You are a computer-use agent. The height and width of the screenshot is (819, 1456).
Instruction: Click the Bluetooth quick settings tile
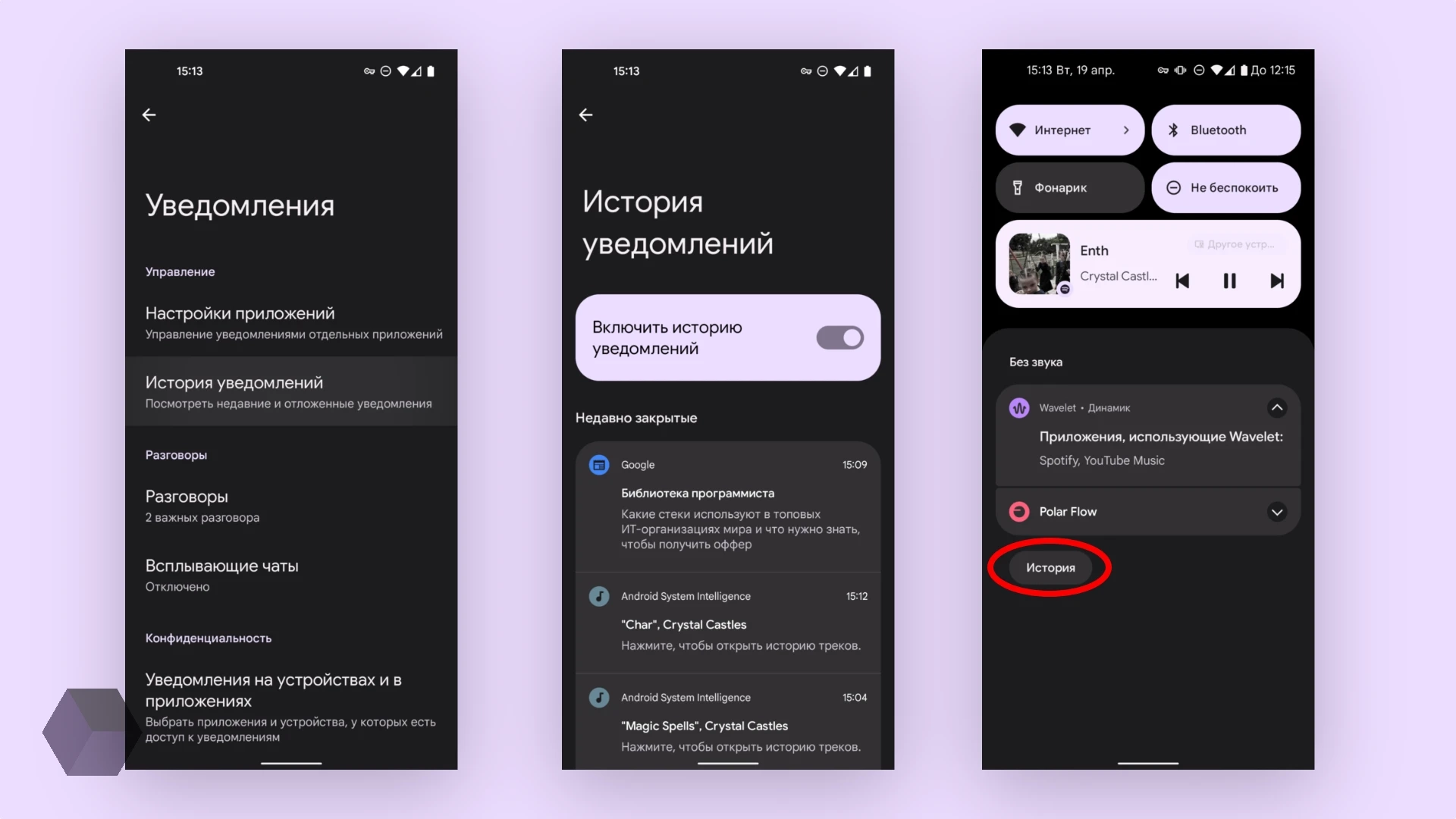[x=1225, y=129]
